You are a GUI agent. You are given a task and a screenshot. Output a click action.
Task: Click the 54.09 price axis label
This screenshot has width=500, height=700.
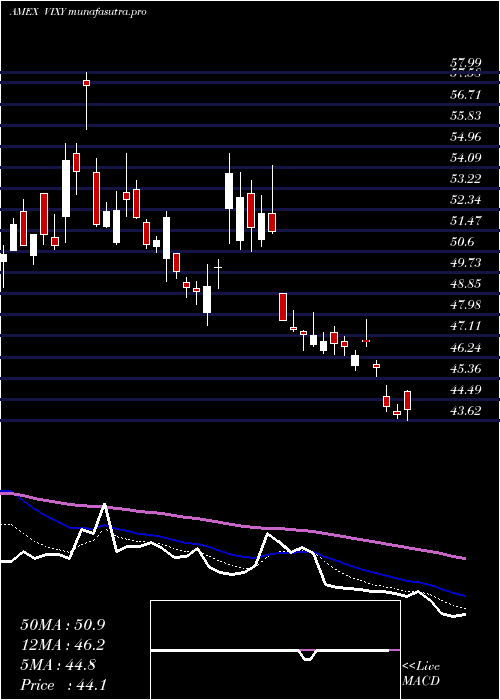pyautogui.click(x=466, y=158)
